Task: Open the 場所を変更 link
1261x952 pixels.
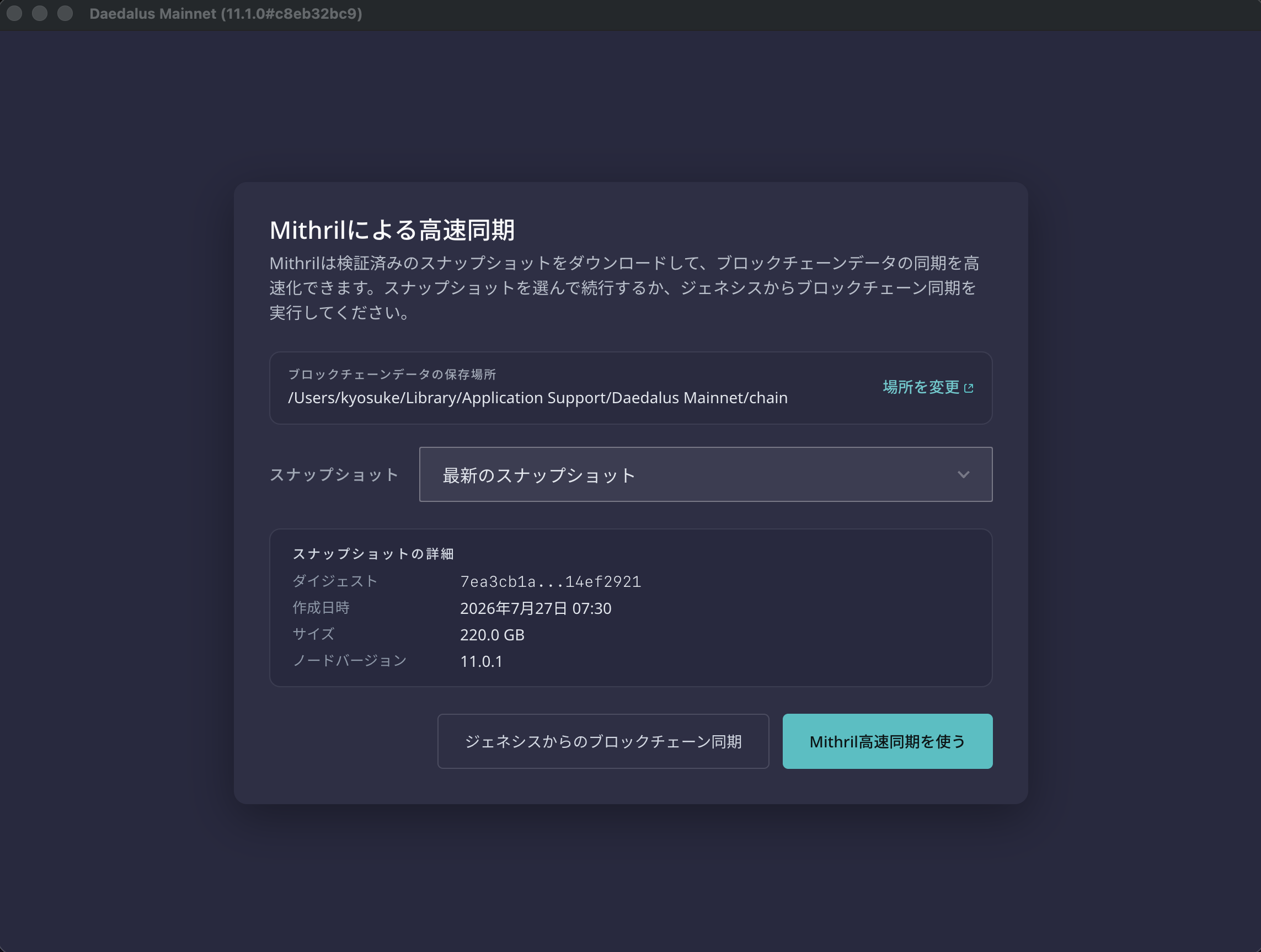Action: pyautogui.click(x=928, y=387)
